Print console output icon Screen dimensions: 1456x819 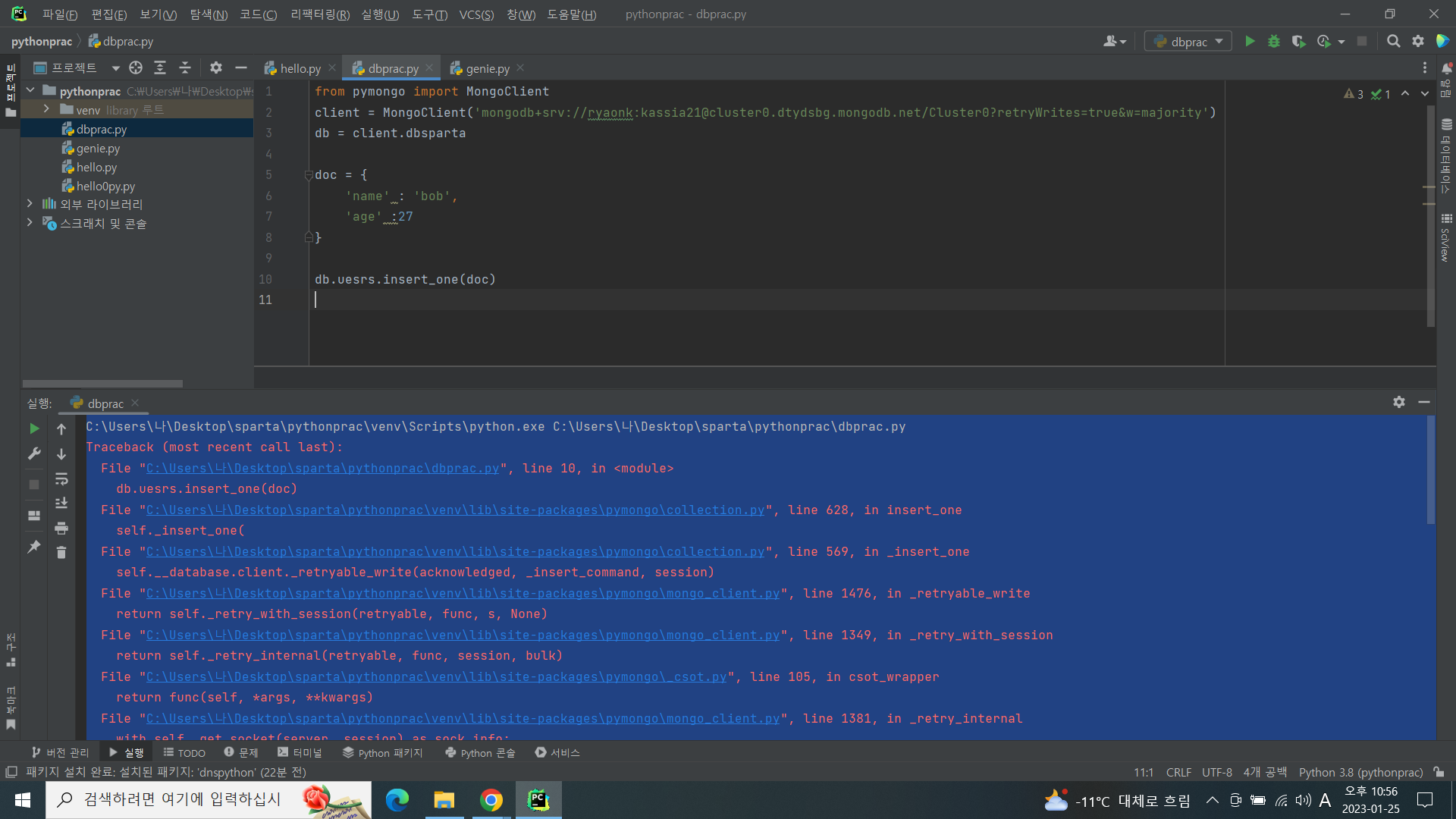click(x=61, y=528)
